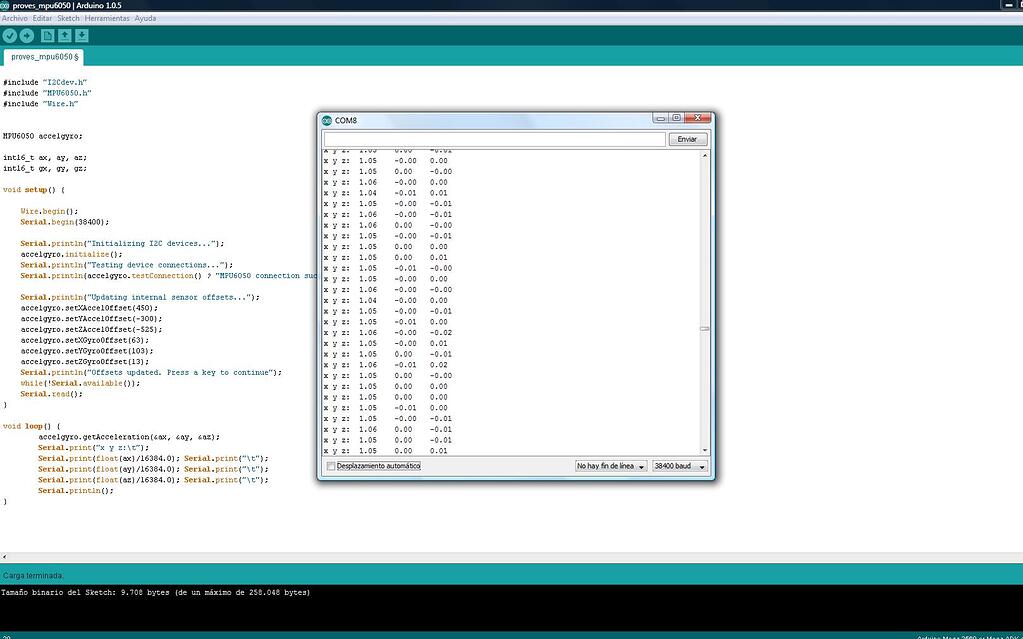Click serial monitor scrollbar down arrow
1023x639 pixels.
705,450
